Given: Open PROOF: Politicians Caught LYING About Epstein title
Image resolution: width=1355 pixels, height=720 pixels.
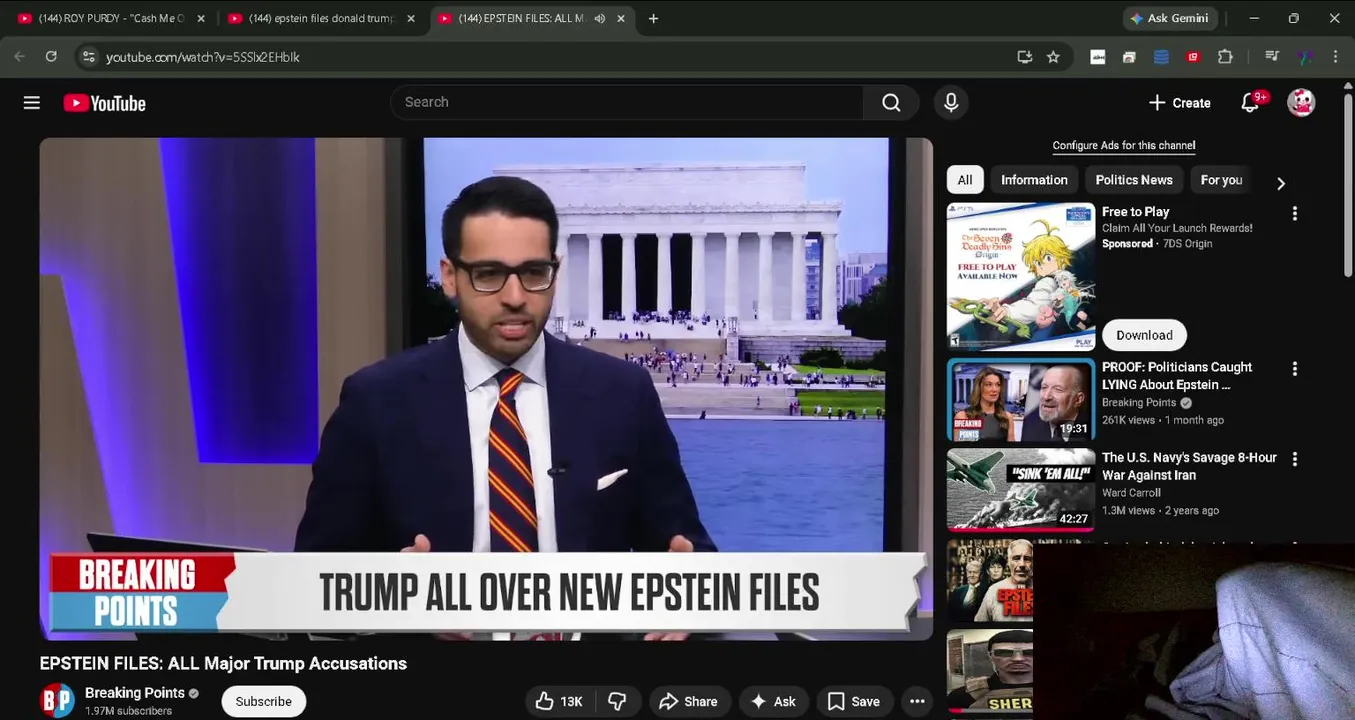Looking at the screenshot, I should (x=1177, y=376).
